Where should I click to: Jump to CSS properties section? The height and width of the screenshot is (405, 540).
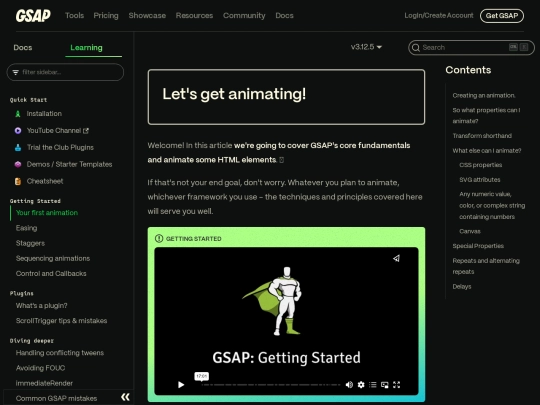481,165
